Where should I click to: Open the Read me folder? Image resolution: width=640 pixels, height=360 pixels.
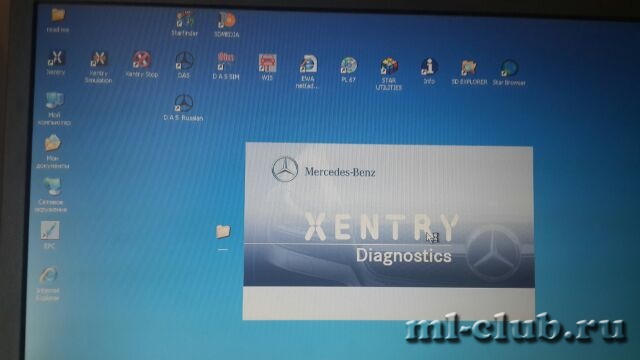tap(58, 20)
